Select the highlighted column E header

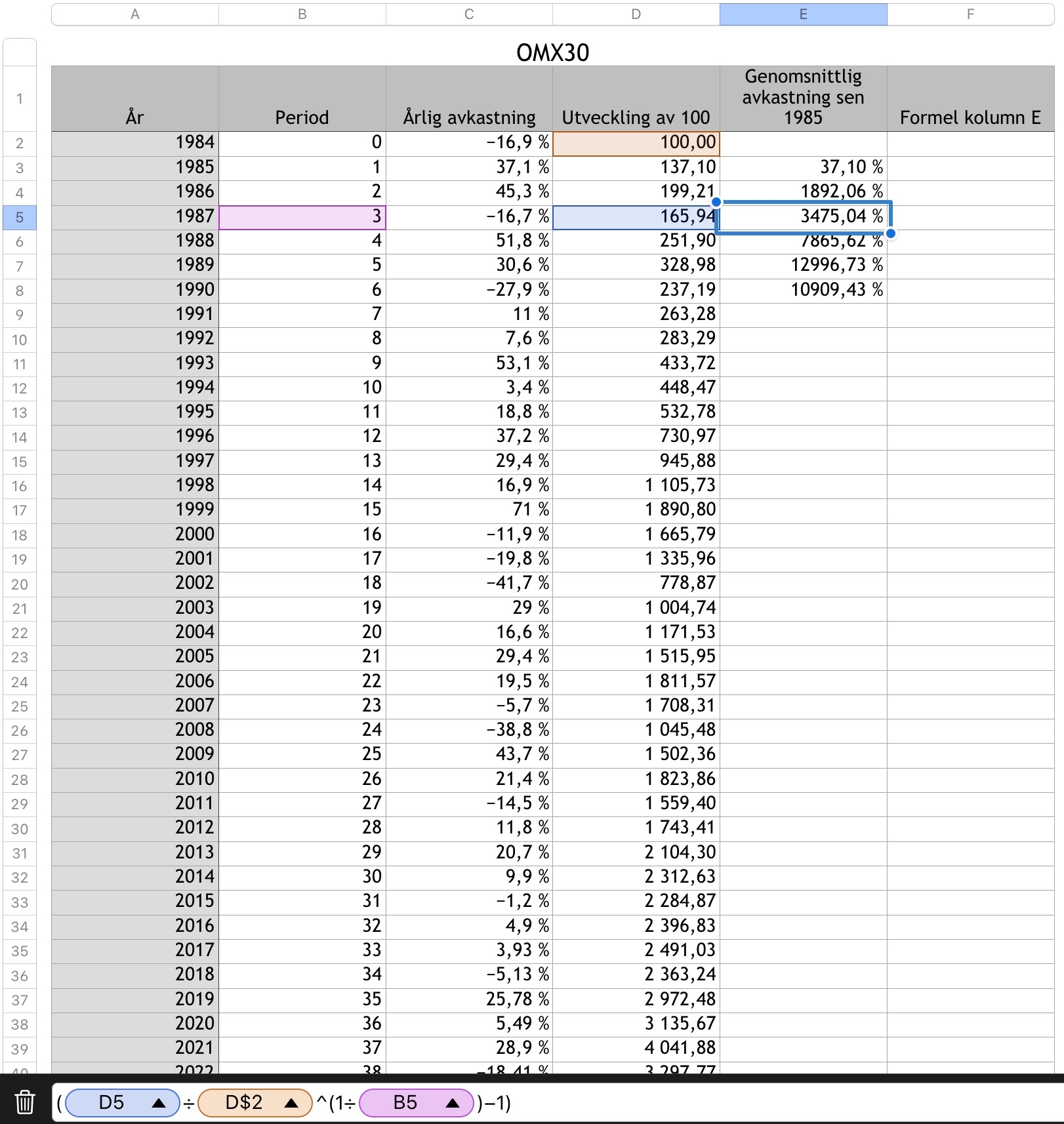pyautogui.click(x=804, y=14)
